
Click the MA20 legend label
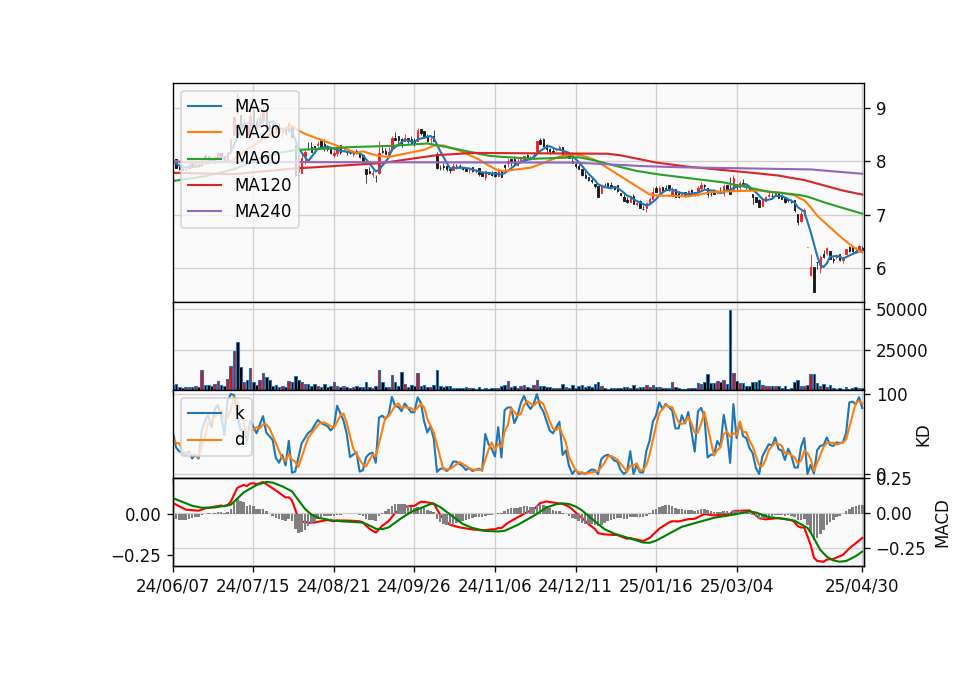point(257,132)
